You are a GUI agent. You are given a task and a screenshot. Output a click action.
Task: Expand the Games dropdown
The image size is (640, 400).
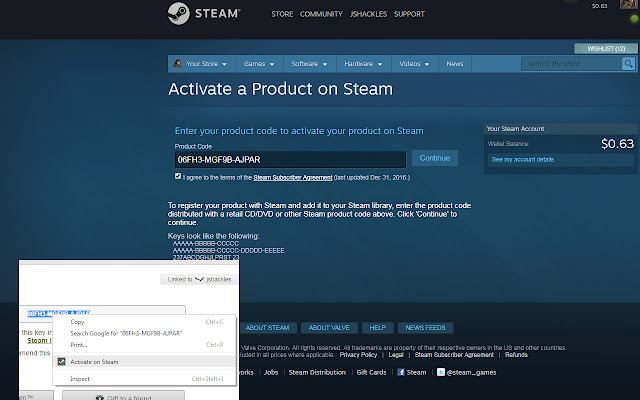click(x=259, y=64)
